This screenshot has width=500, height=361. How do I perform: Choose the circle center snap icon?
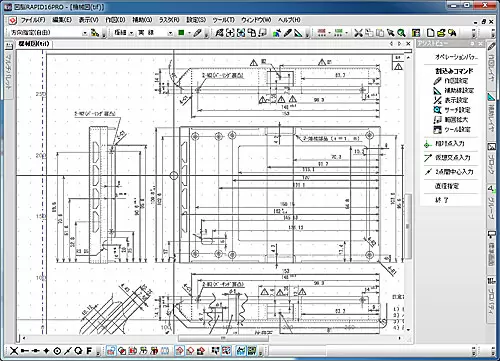point(57,351)
